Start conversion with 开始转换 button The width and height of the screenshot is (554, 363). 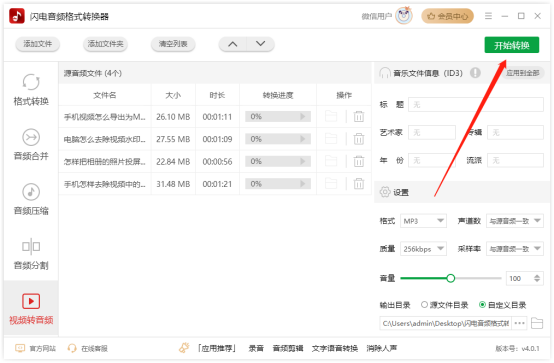512,45
